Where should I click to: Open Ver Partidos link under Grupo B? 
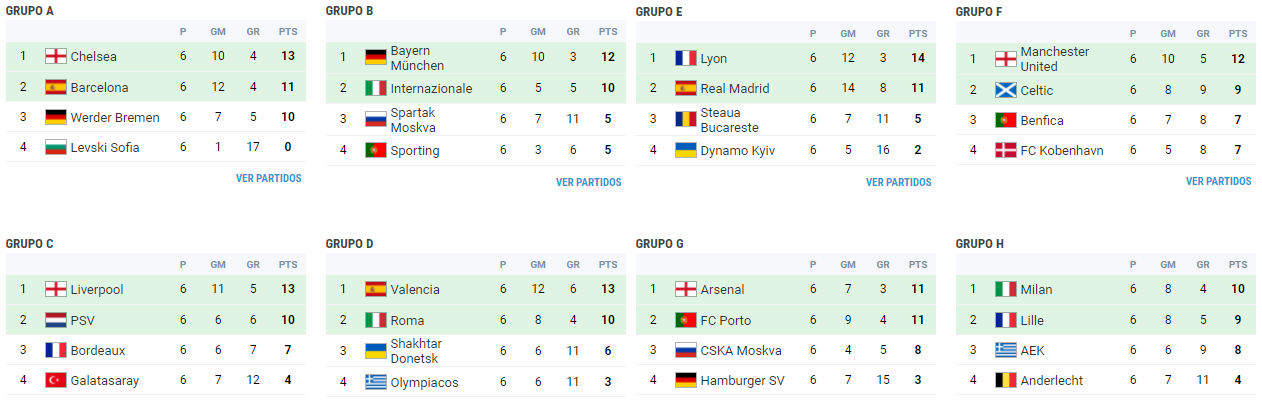(x=588, y=182)
